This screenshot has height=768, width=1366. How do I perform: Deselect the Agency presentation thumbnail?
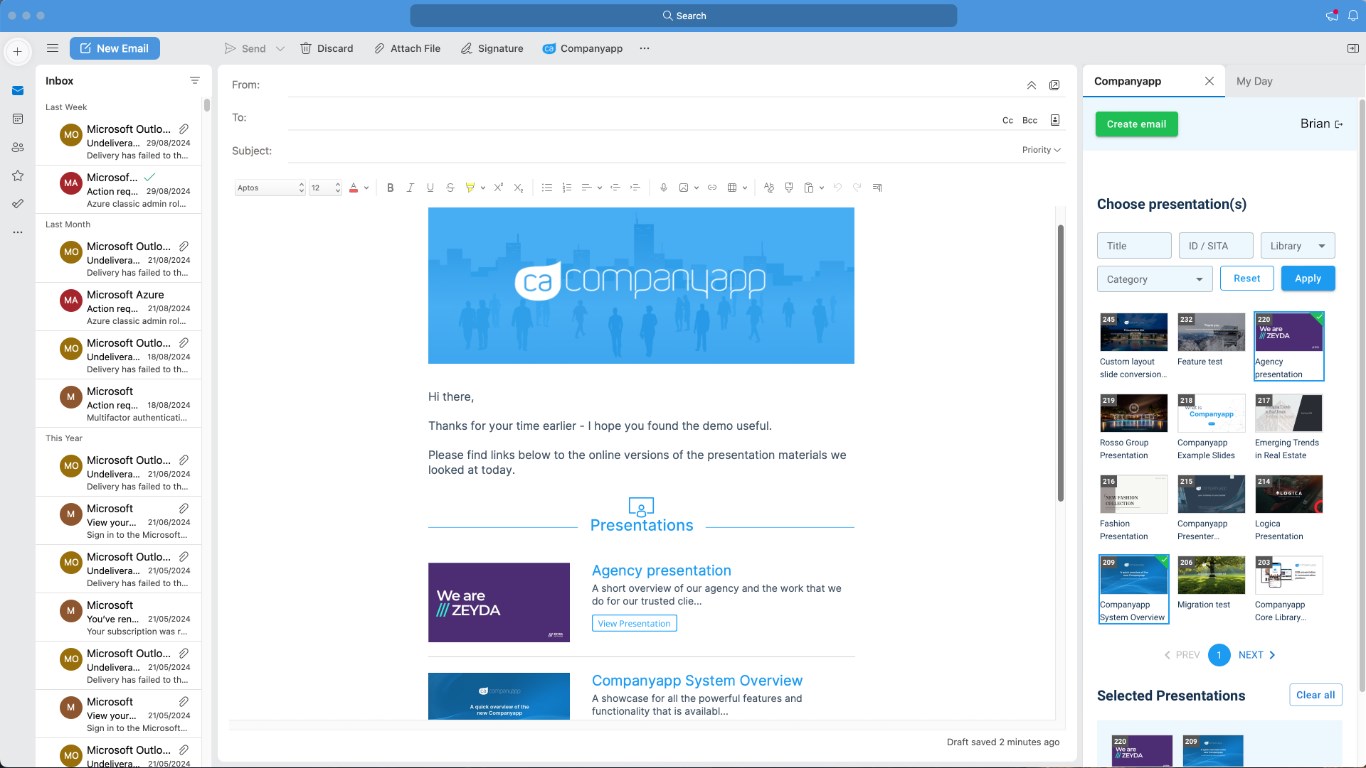pyautogui.click(x=1289, y=346)
